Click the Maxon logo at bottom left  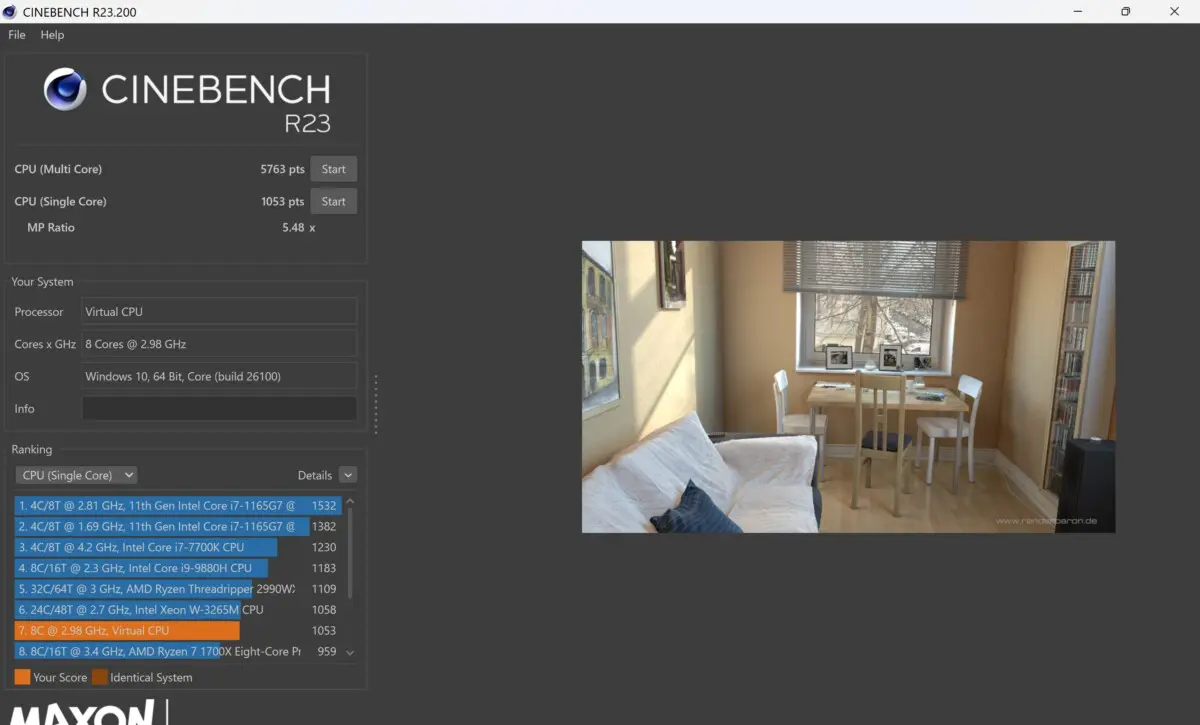(82, 712)
